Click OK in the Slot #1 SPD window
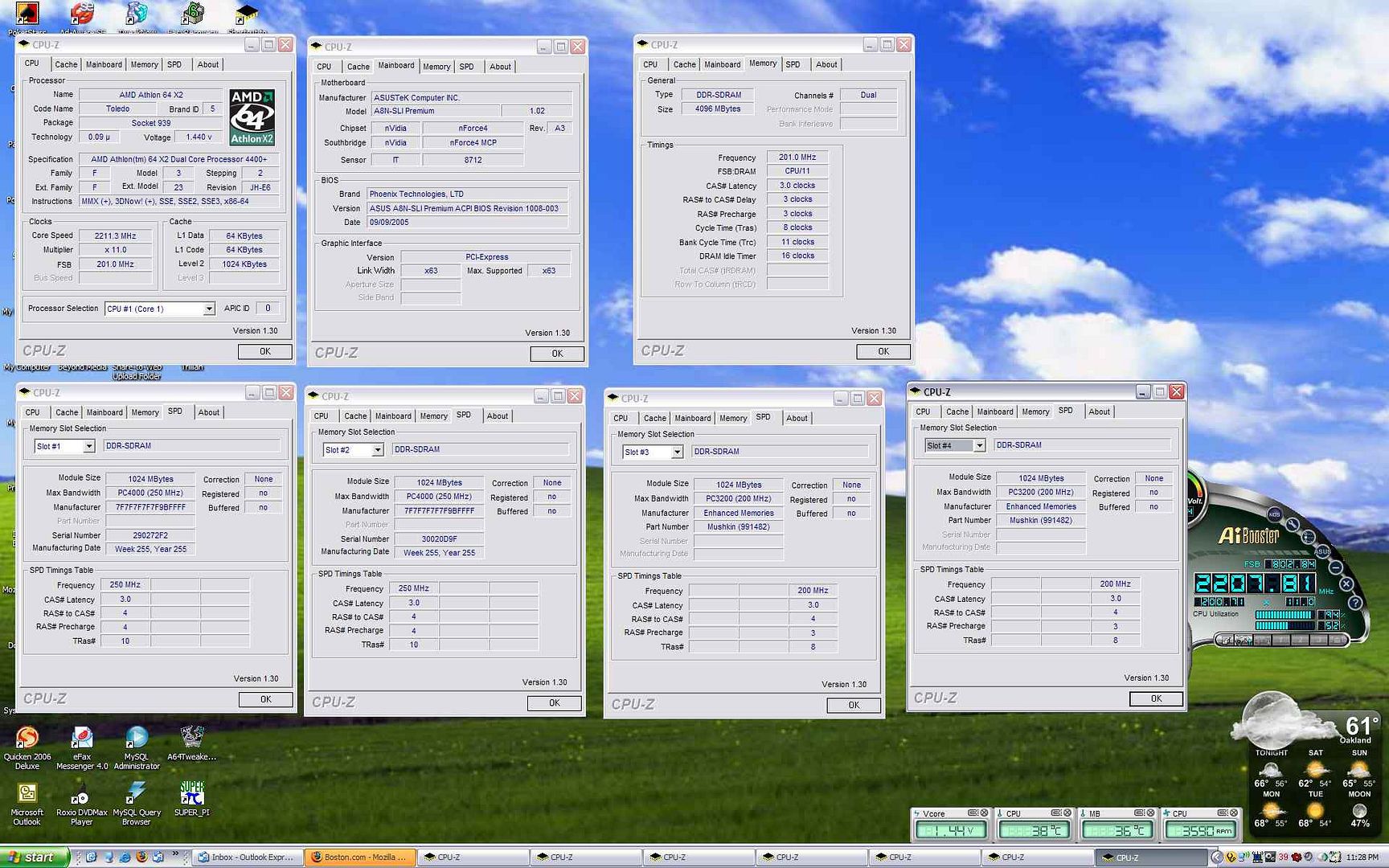This screenshot has height=868, width=1389. point(265,699)
